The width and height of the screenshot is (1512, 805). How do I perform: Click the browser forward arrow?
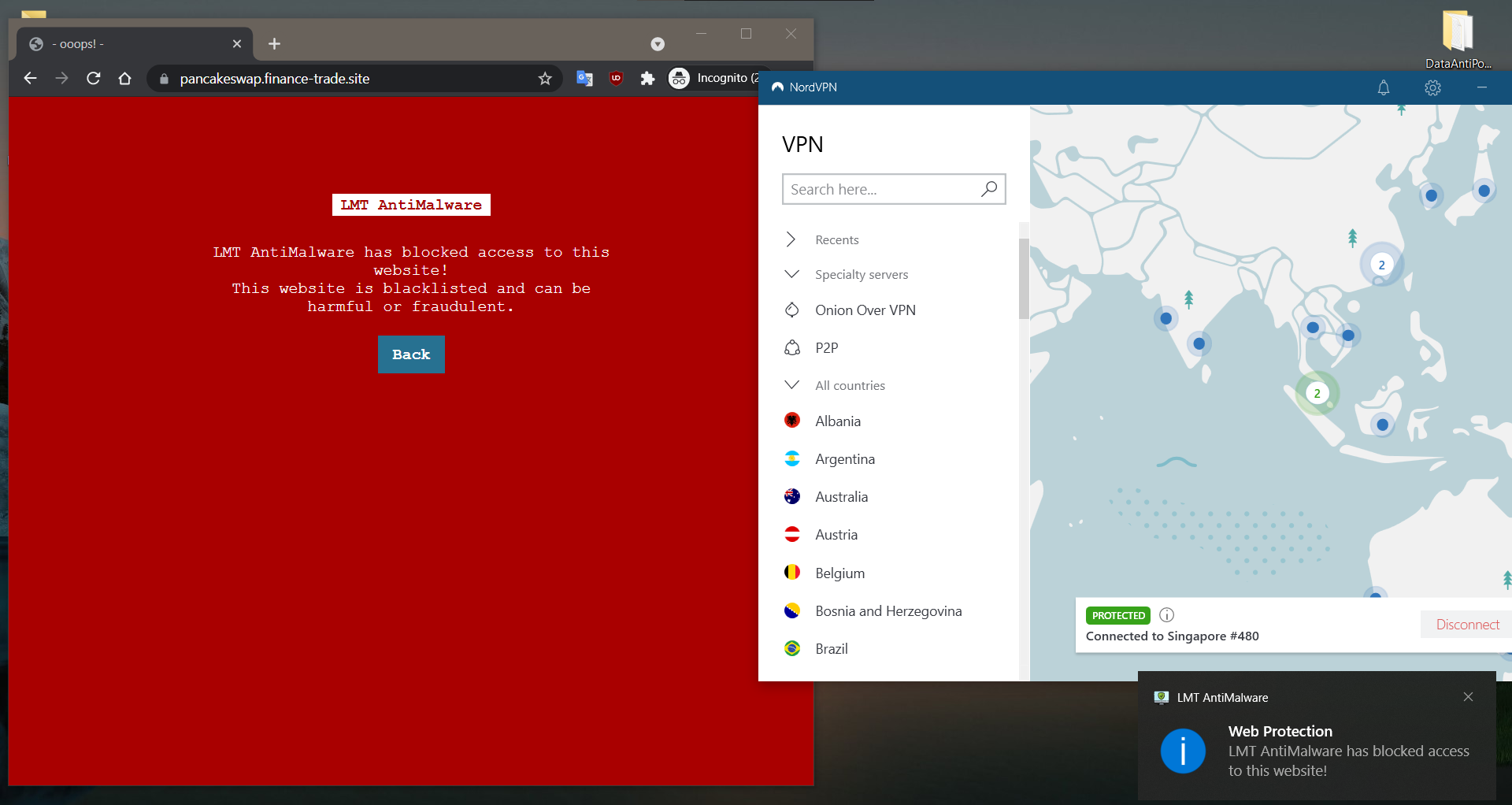click(61, 78)
